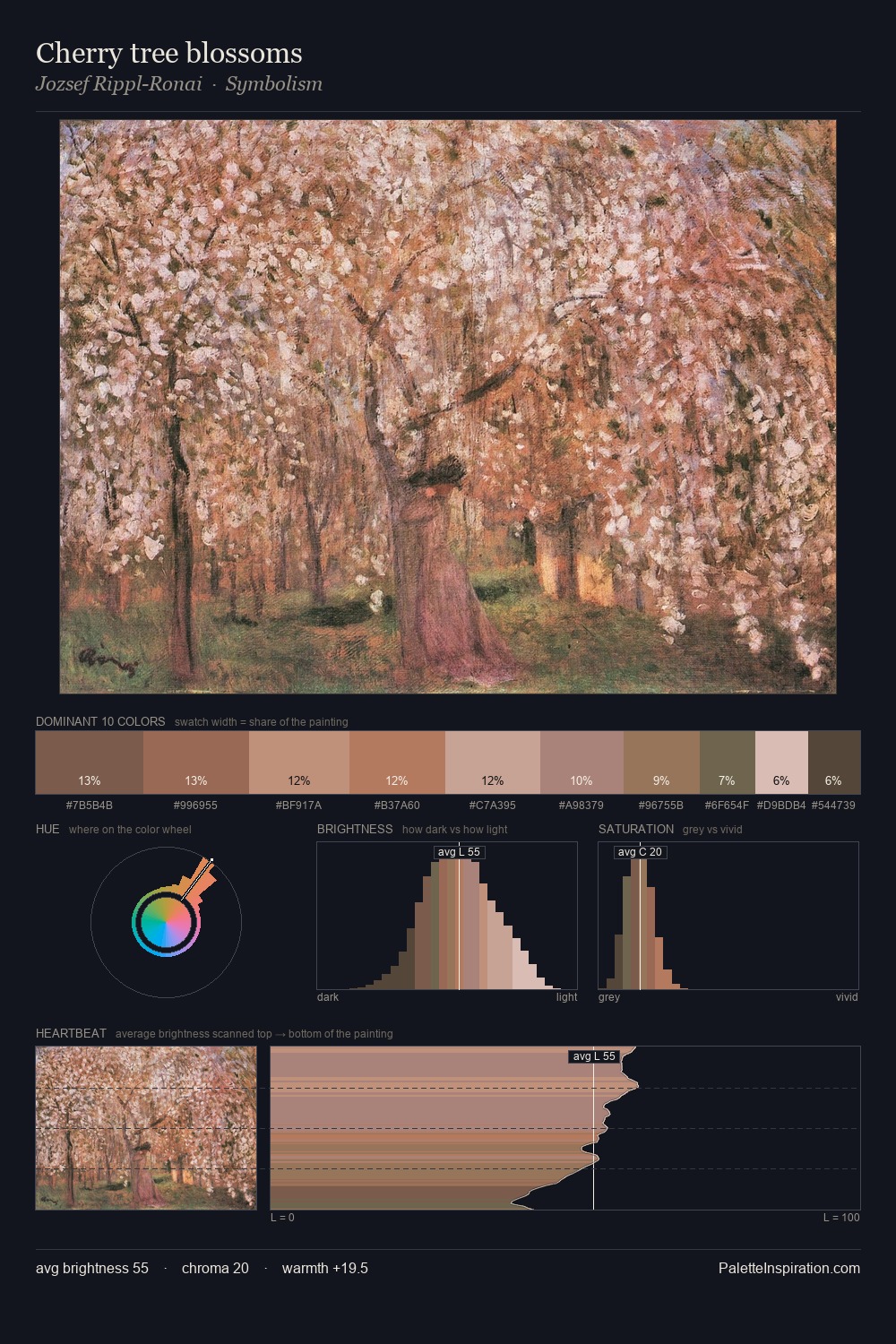Click the 'L = 100' axis label
896x1344 pixels.
click(x=841, y=1218)
